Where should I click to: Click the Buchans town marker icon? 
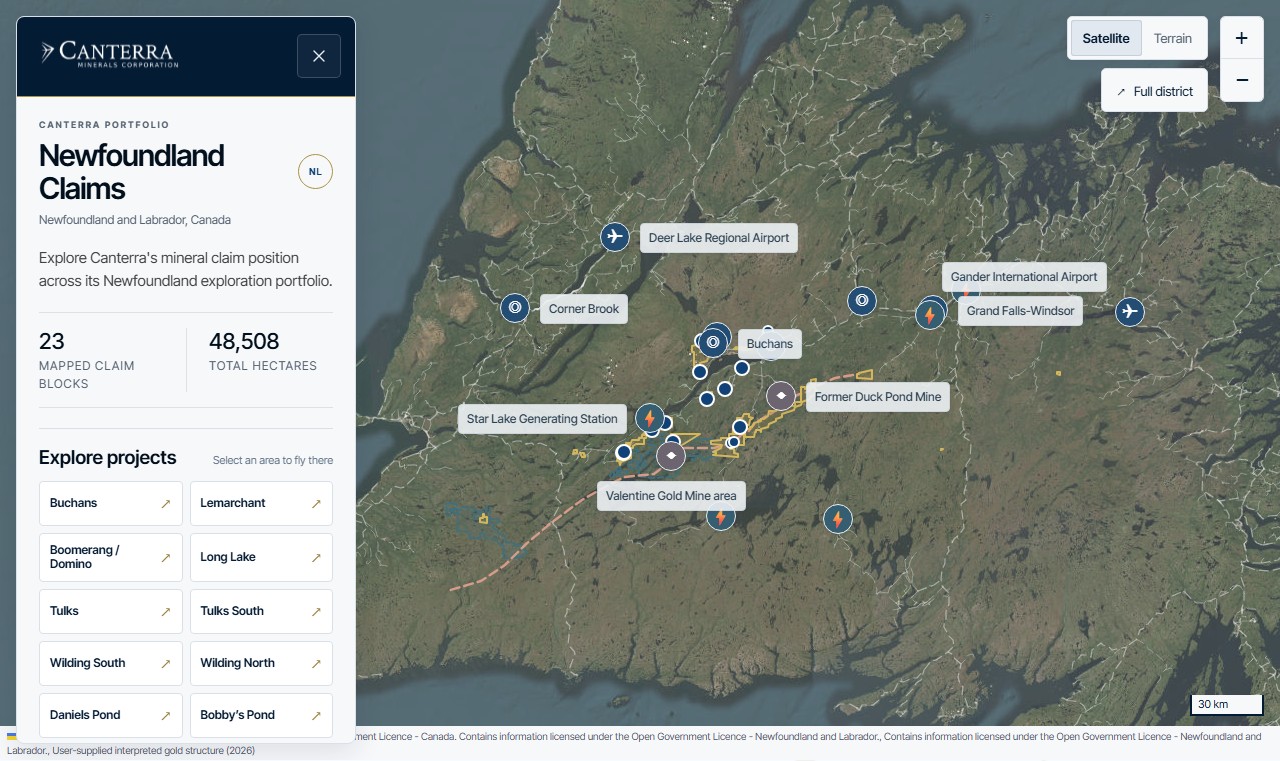coord(713,343)
